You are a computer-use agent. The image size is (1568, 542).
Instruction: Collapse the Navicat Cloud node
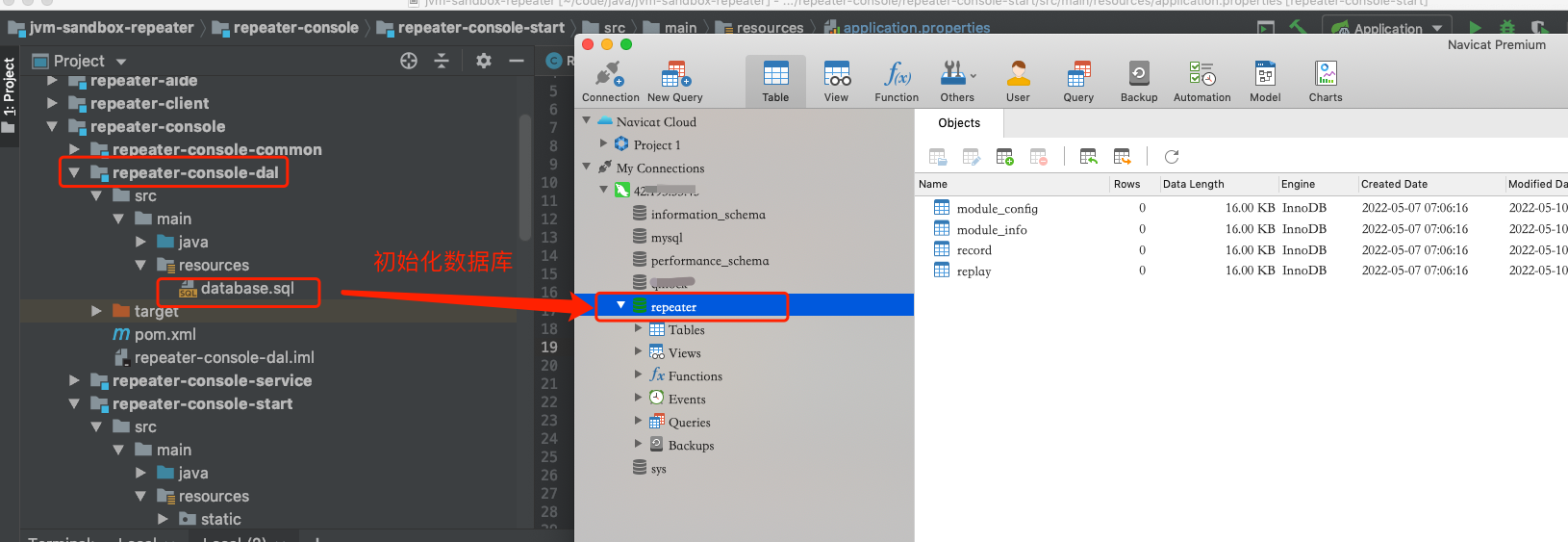[x=587, y=121]
